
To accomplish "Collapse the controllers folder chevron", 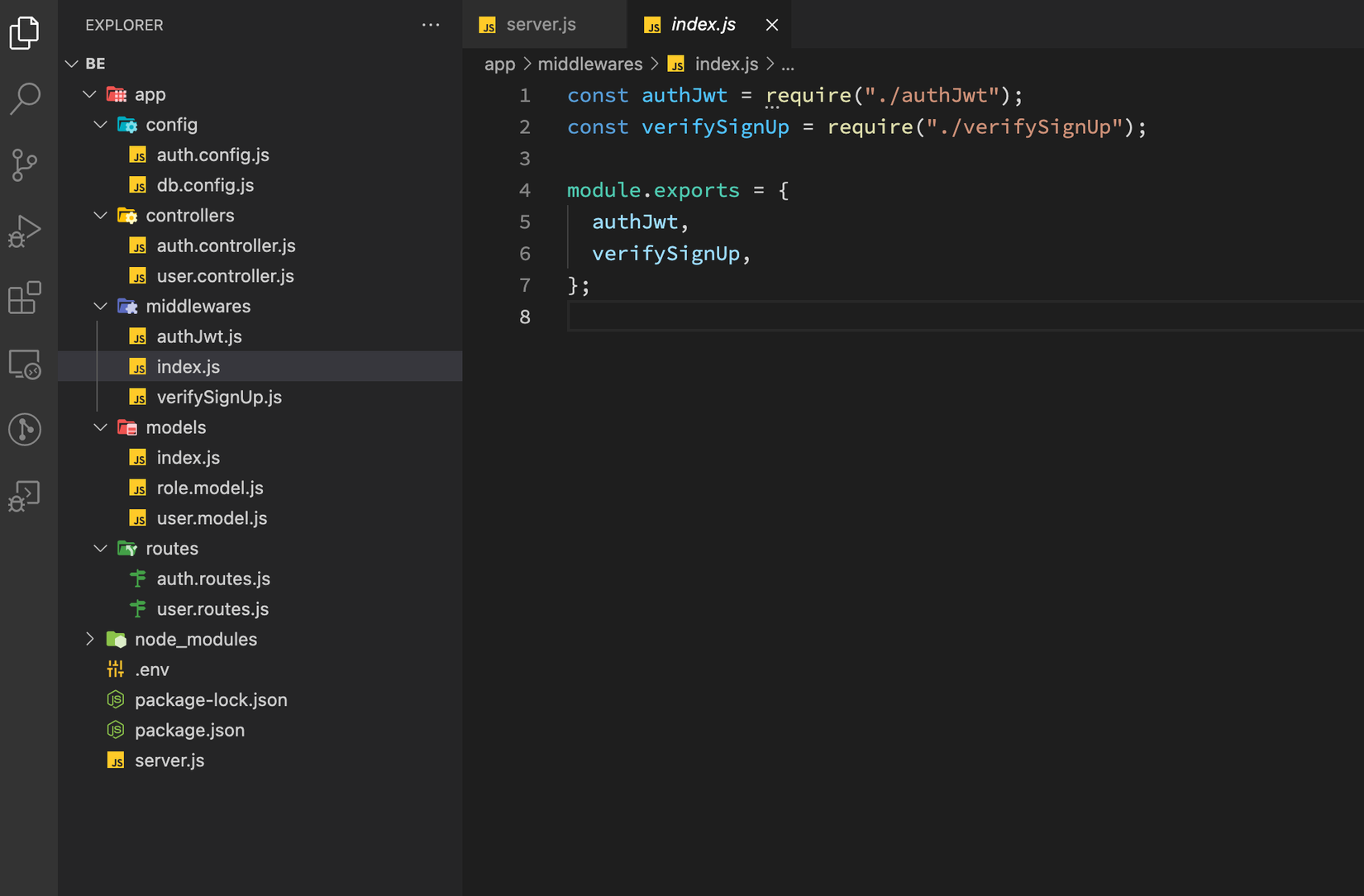I will point(101,216).
